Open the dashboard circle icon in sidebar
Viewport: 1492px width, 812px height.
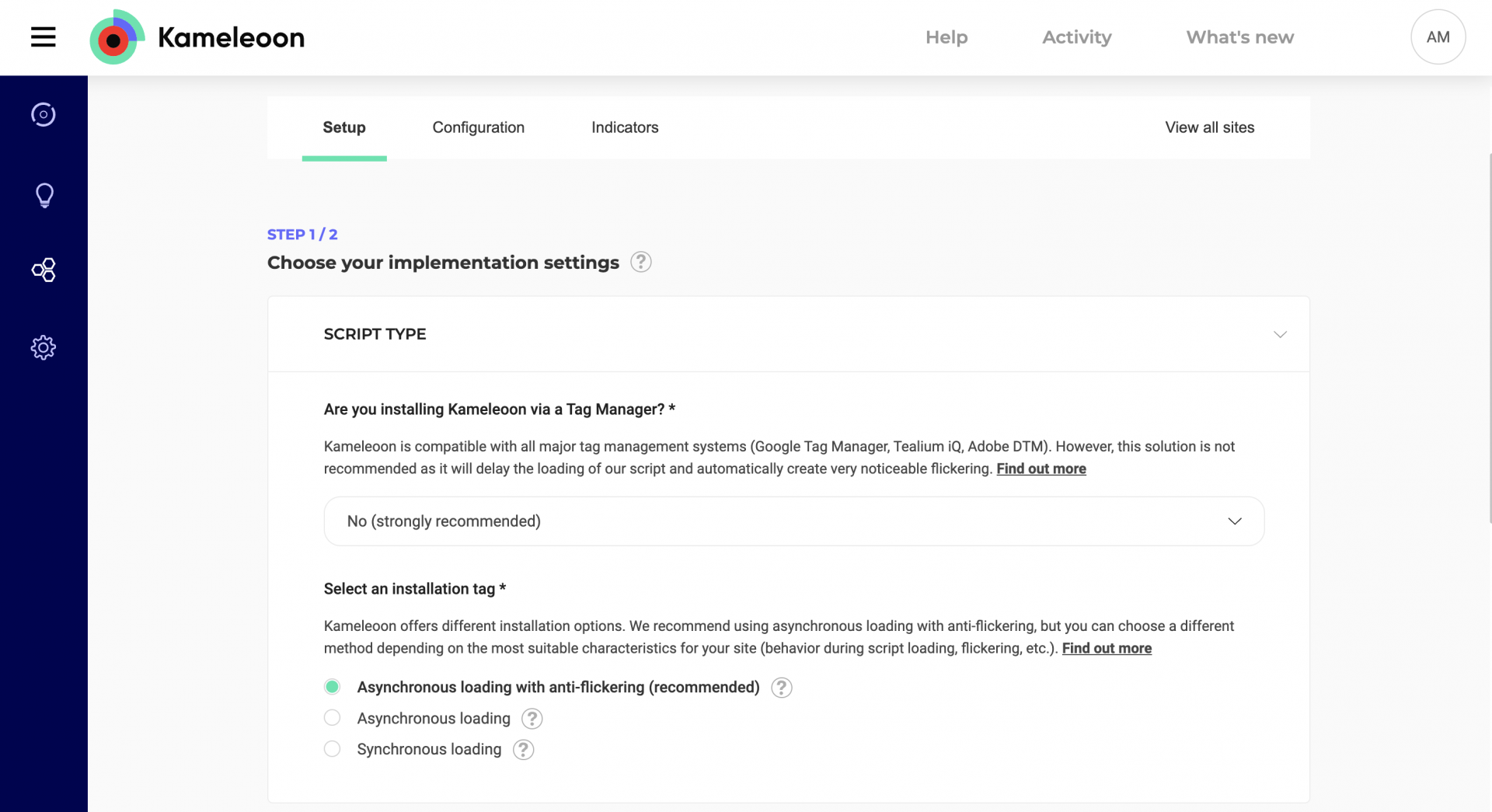(x=44, y=114)
